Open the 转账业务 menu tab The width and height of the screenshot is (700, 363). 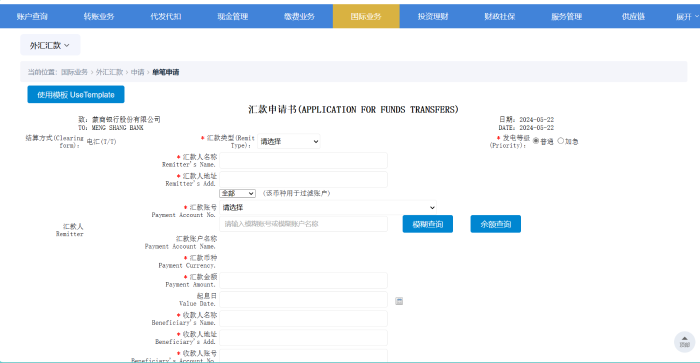point(99,17)
